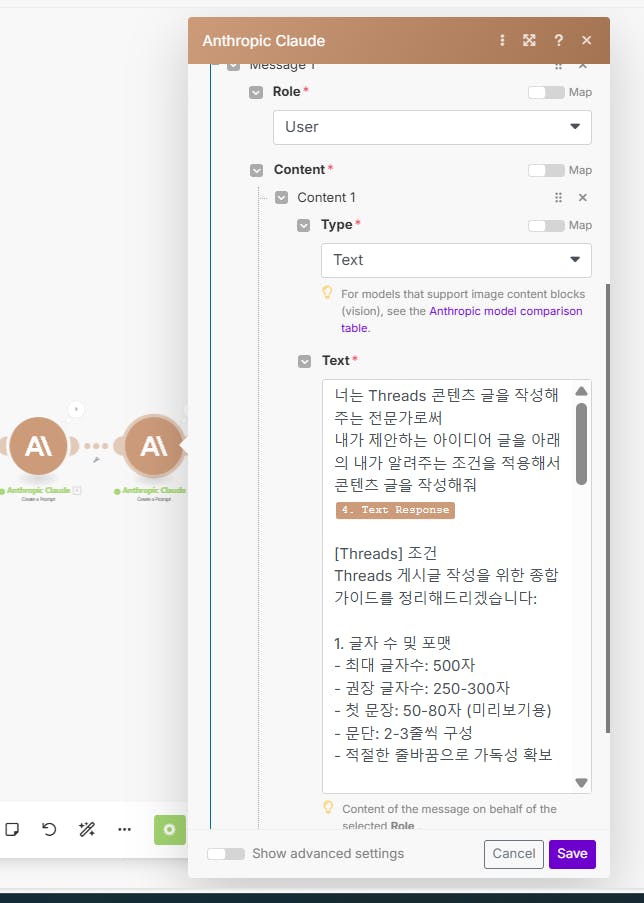Click the text area scroll up arrow
Image resolution: width=644 pixels, height=903 pixels.
[x=581, y=392]
